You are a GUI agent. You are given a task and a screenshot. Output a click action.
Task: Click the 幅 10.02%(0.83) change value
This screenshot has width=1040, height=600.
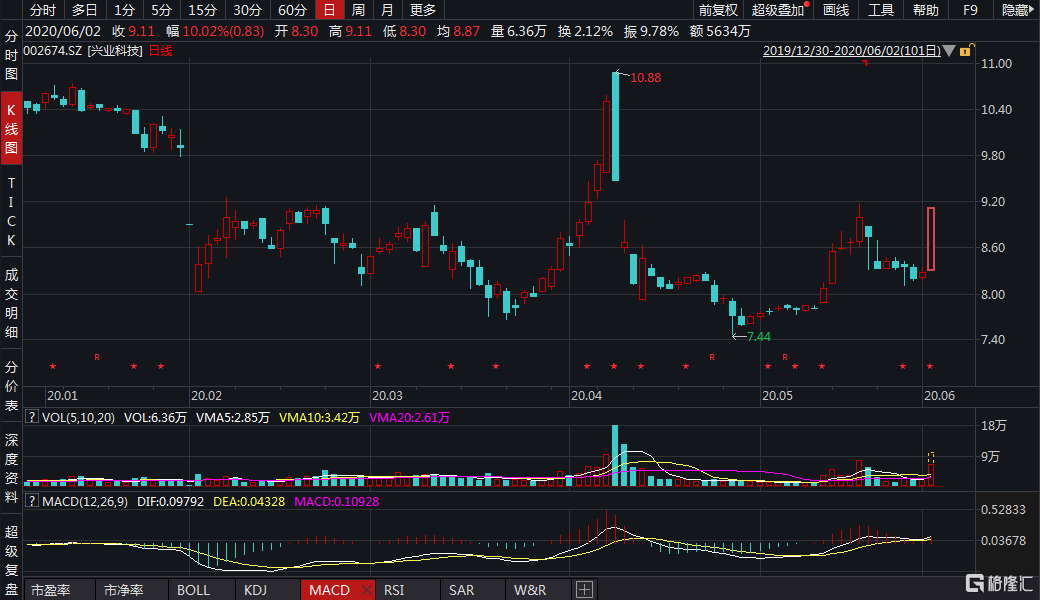pos(215,31)
